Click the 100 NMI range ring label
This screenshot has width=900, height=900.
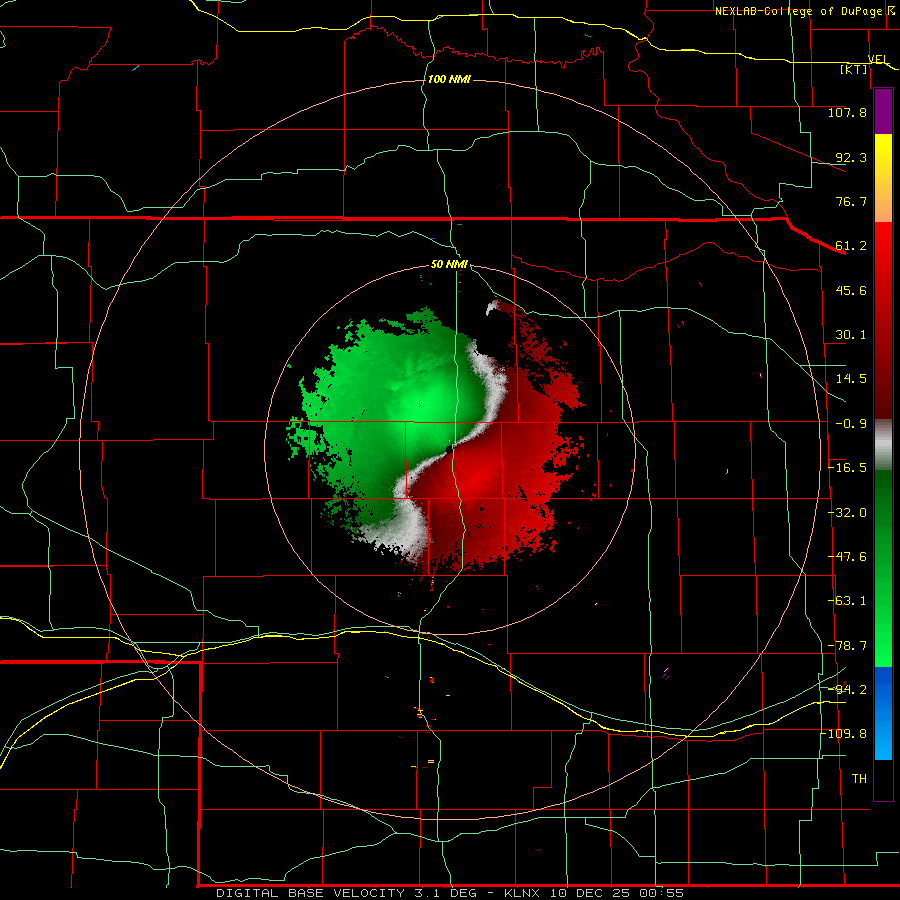click(449, 79)
